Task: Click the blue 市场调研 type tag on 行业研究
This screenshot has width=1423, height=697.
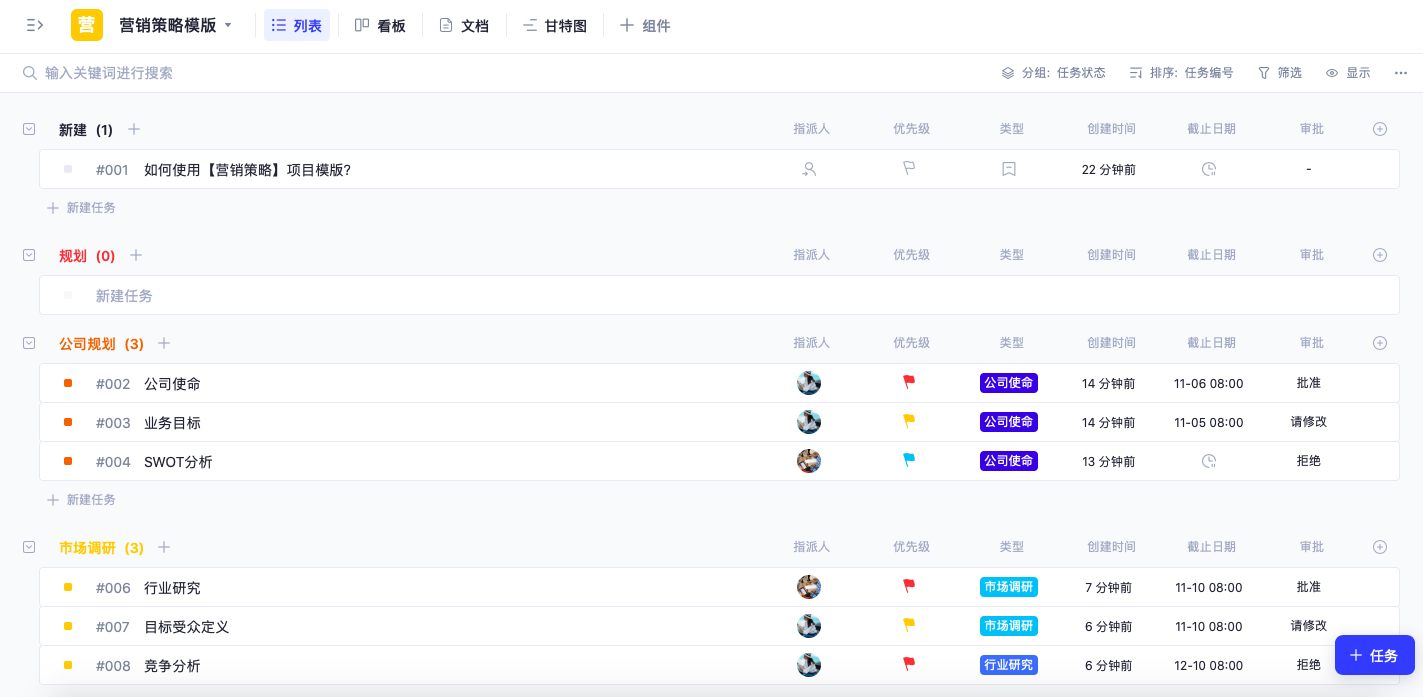Action: click(1009, 587)
